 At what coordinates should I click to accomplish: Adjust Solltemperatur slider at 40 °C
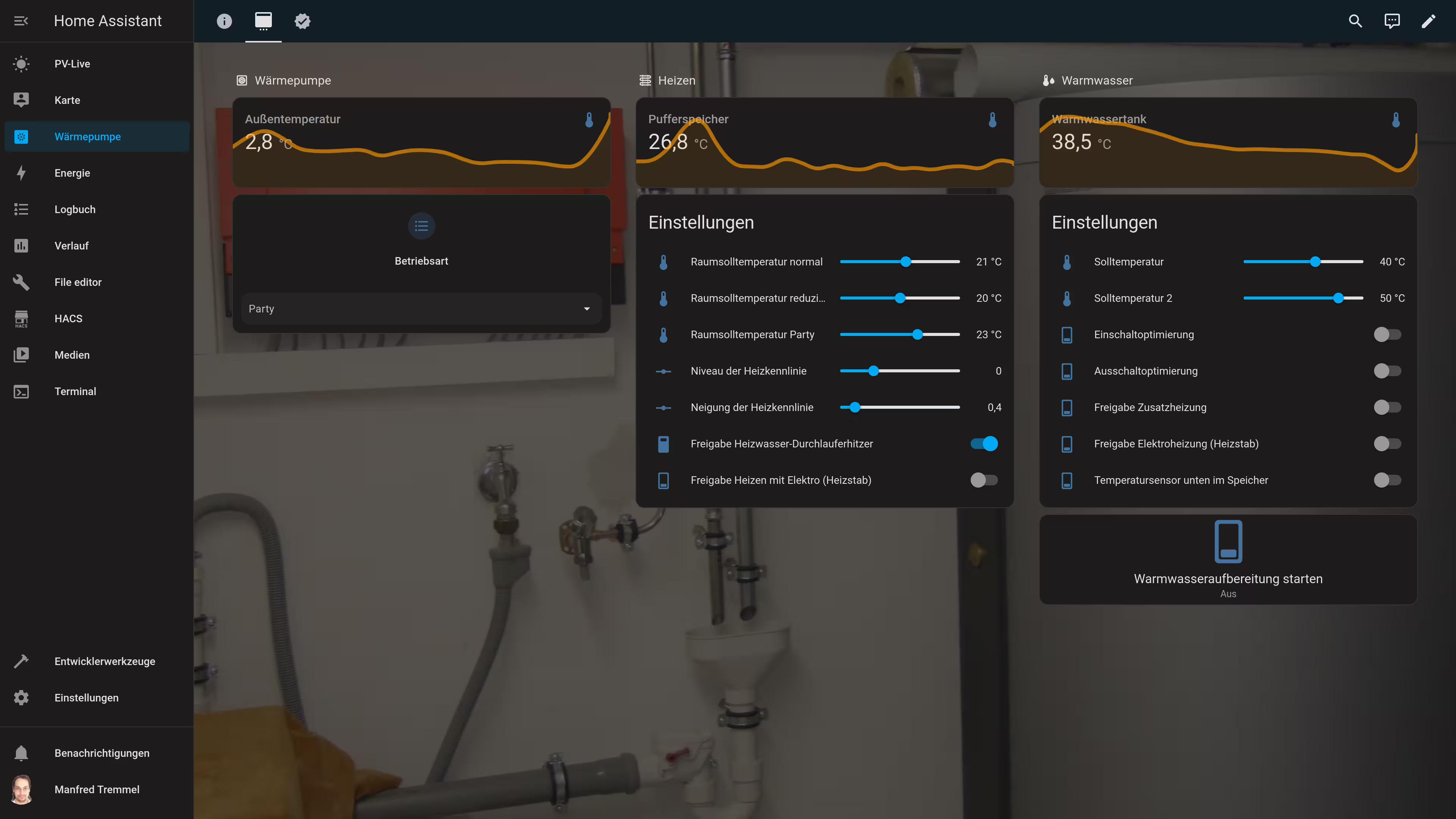(1304, 262)
